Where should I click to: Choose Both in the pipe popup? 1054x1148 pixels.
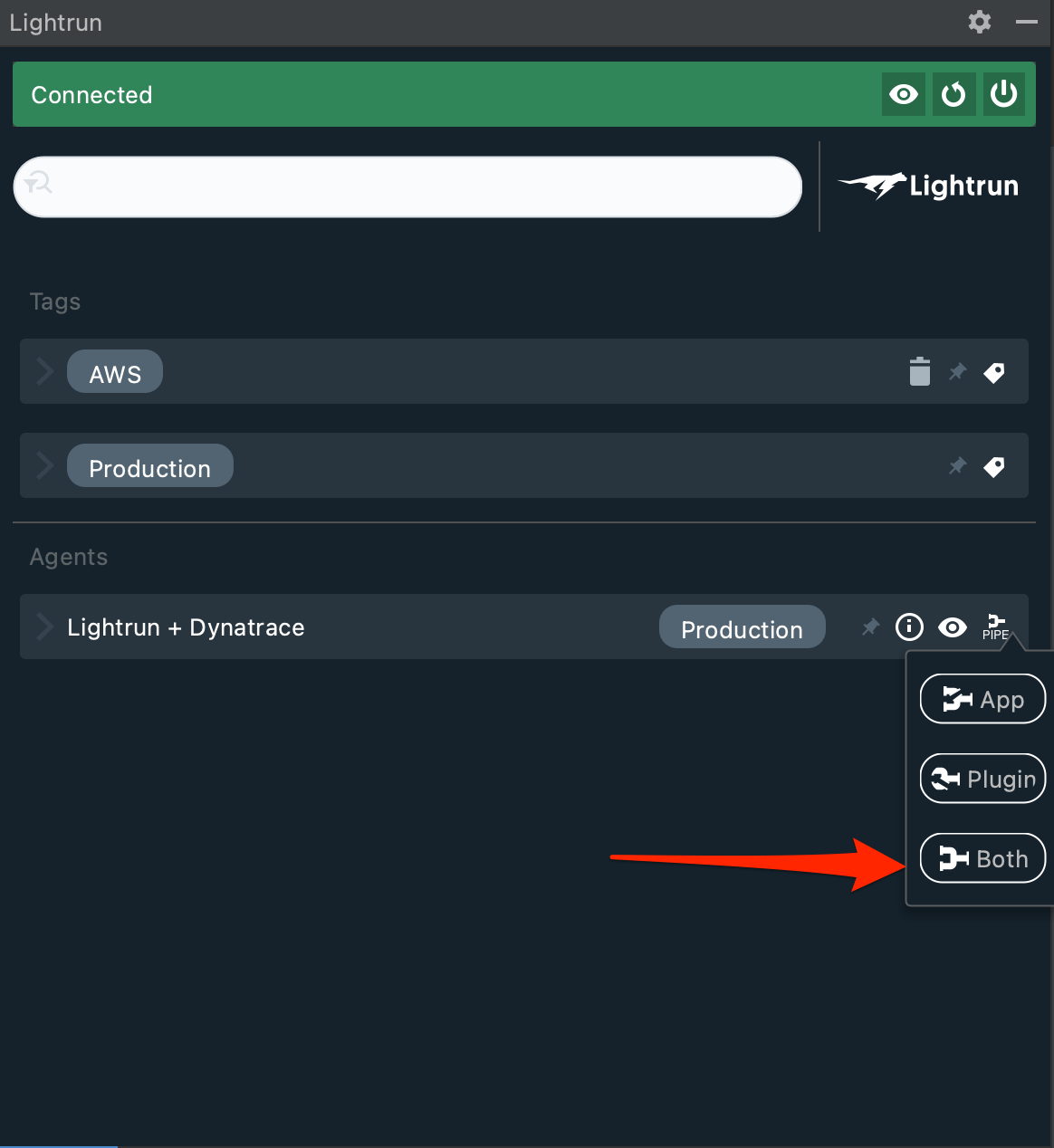982,858
